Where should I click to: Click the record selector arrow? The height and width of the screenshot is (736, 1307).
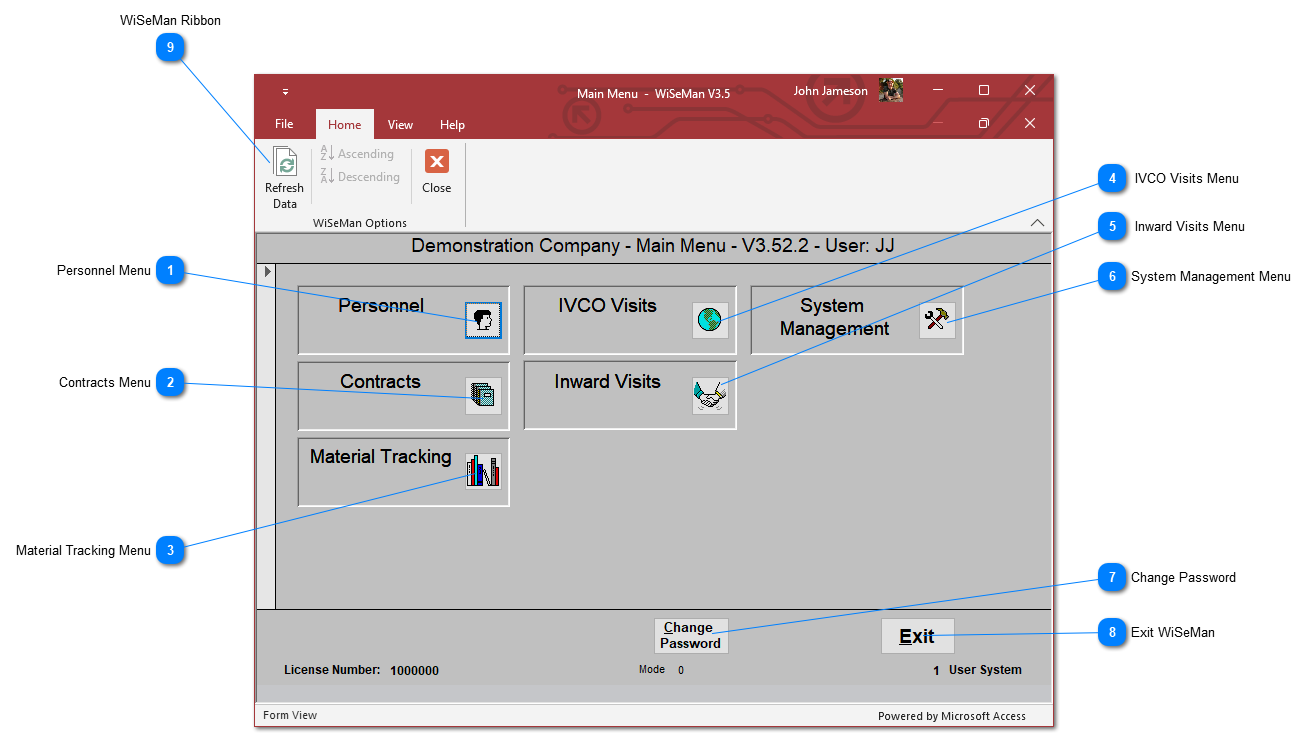pos(266,272)
